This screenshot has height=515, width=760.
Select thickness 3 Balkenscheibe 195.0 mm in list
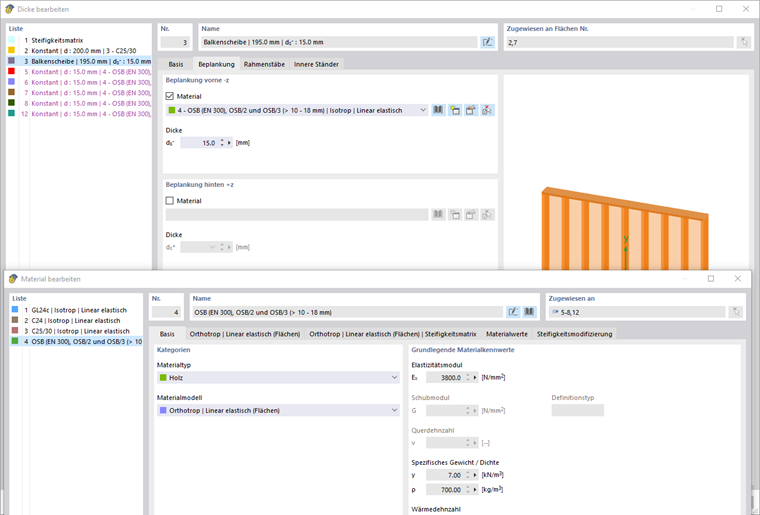79,61
